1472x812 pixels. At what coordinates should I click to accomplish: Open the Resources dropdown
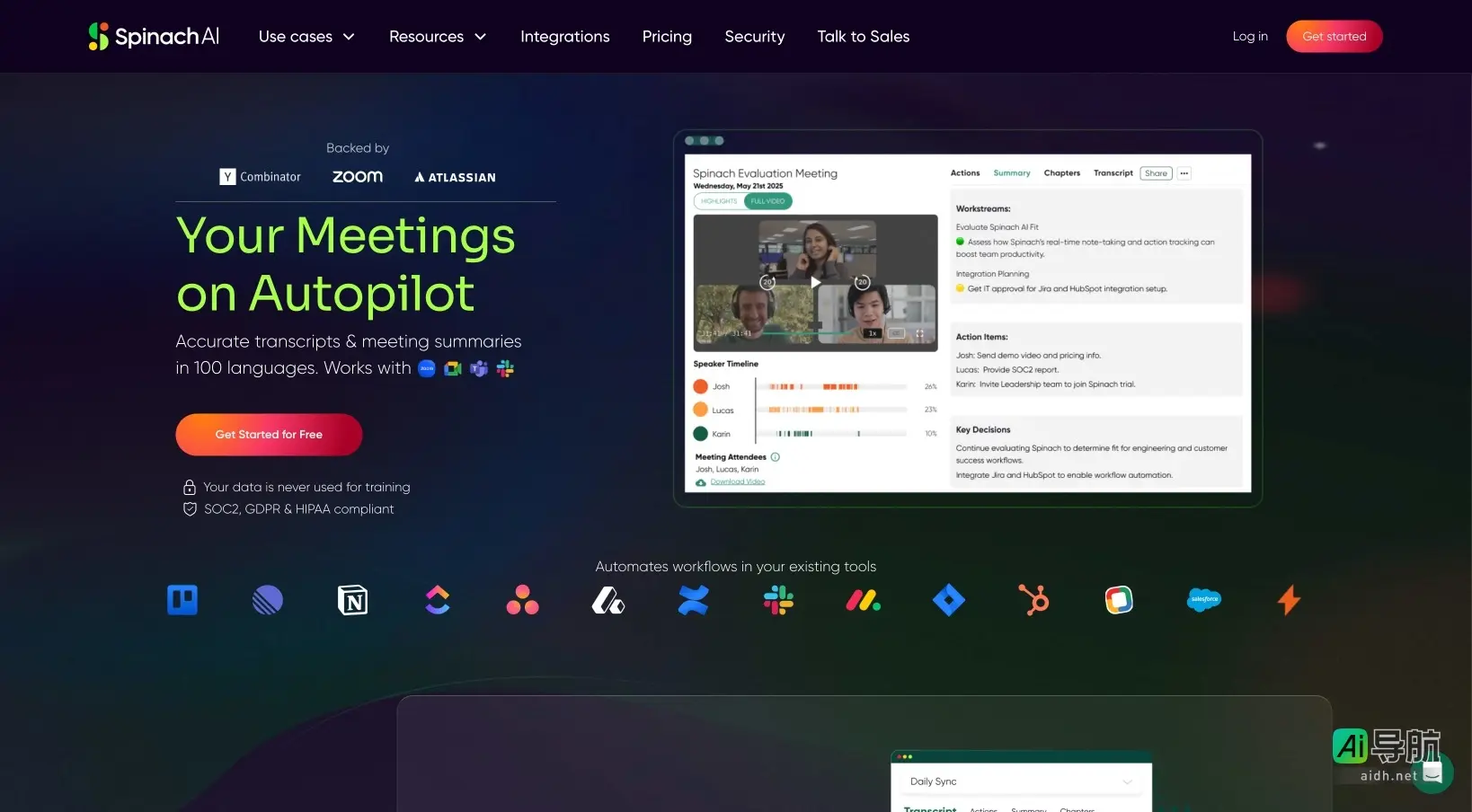(x=438, y=37)
